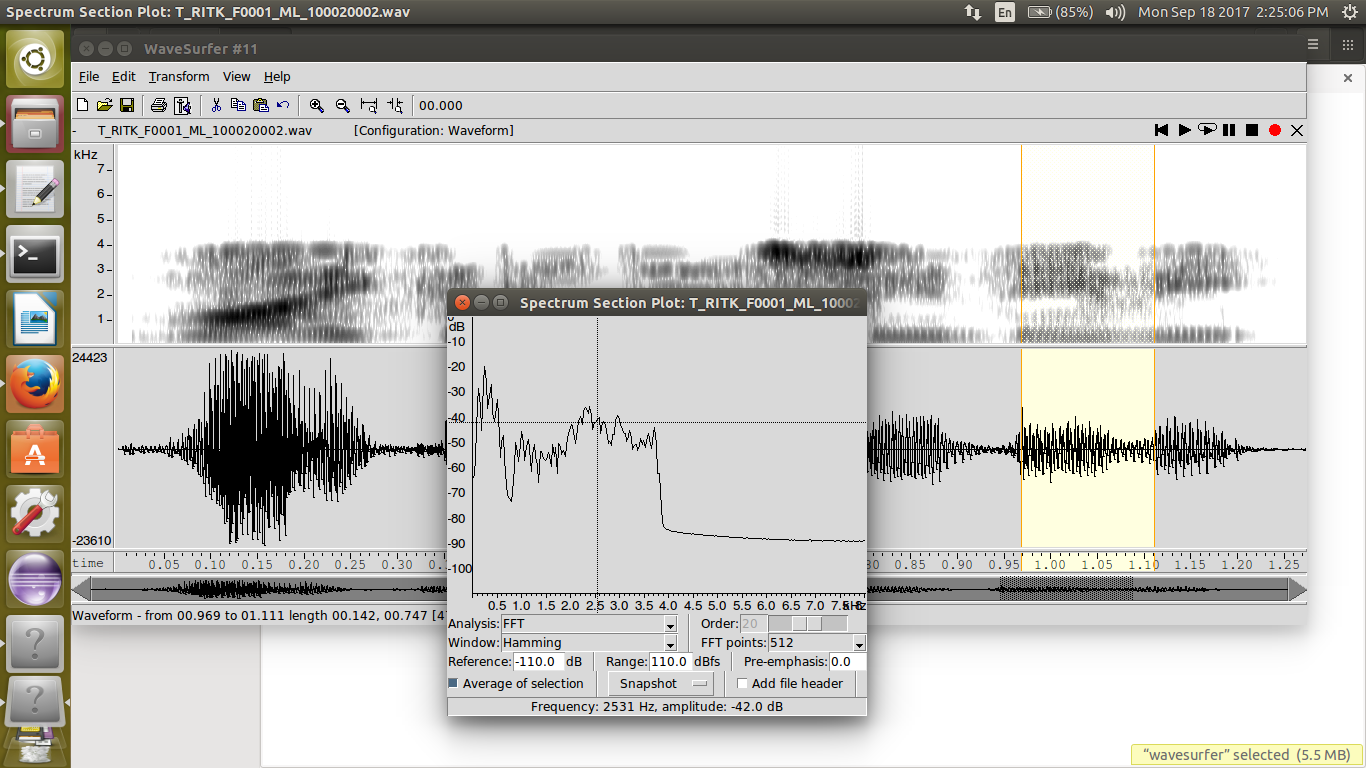Stop the playback
Viewport: 1366px width, 768px height.
[1252, 130]
